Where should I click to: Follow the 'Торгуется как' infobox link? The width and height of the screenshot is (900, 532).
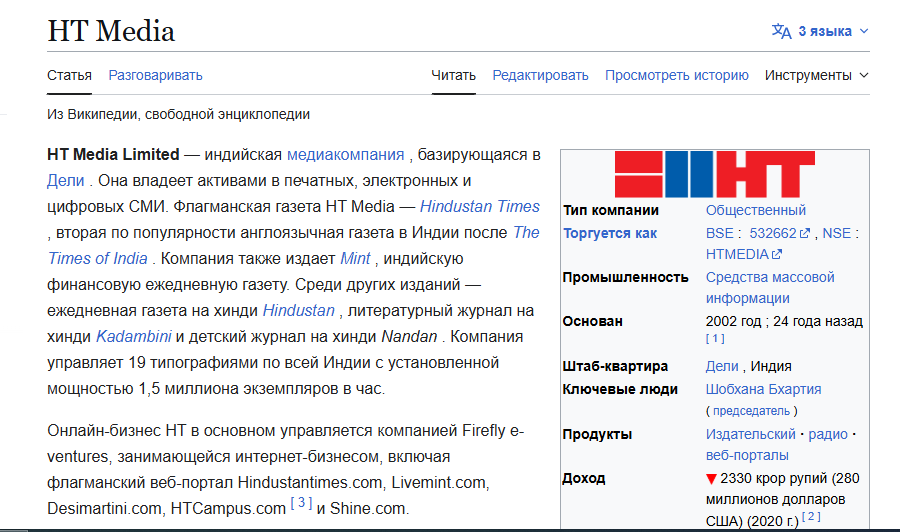[610, 233]
